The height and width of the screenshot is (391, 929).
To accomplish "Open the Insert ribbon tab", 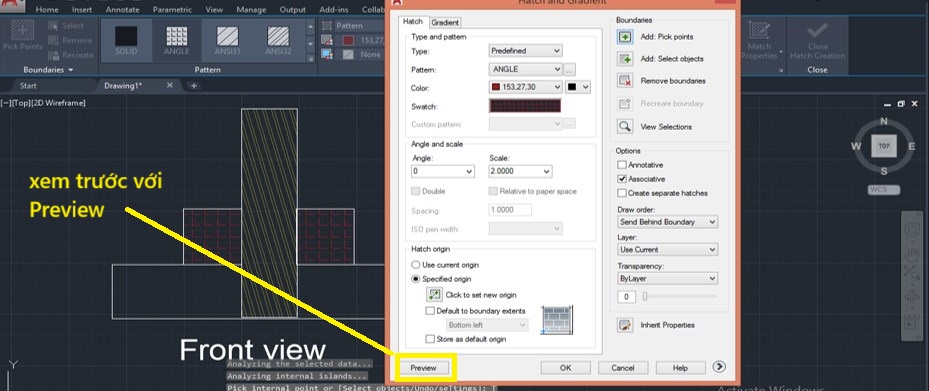I will tap(82, 9).
